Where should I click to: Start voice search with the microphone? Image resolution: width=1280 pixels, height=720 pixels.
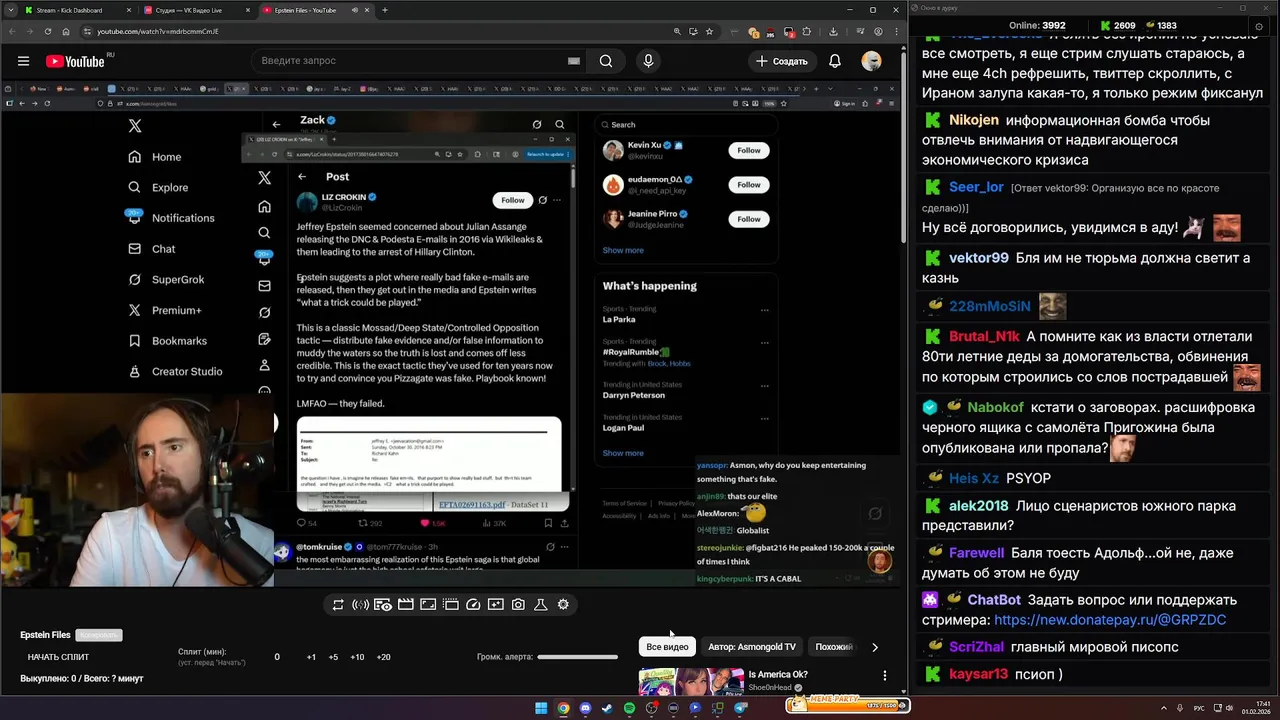(648, 61)
